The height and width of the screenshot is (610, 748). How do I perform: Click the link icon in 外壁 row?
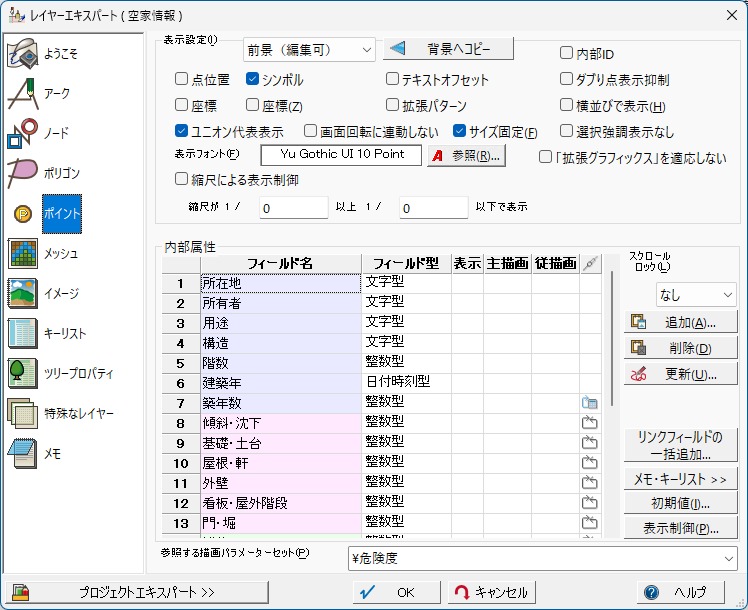pyautogui.click(x=590, y=483)
